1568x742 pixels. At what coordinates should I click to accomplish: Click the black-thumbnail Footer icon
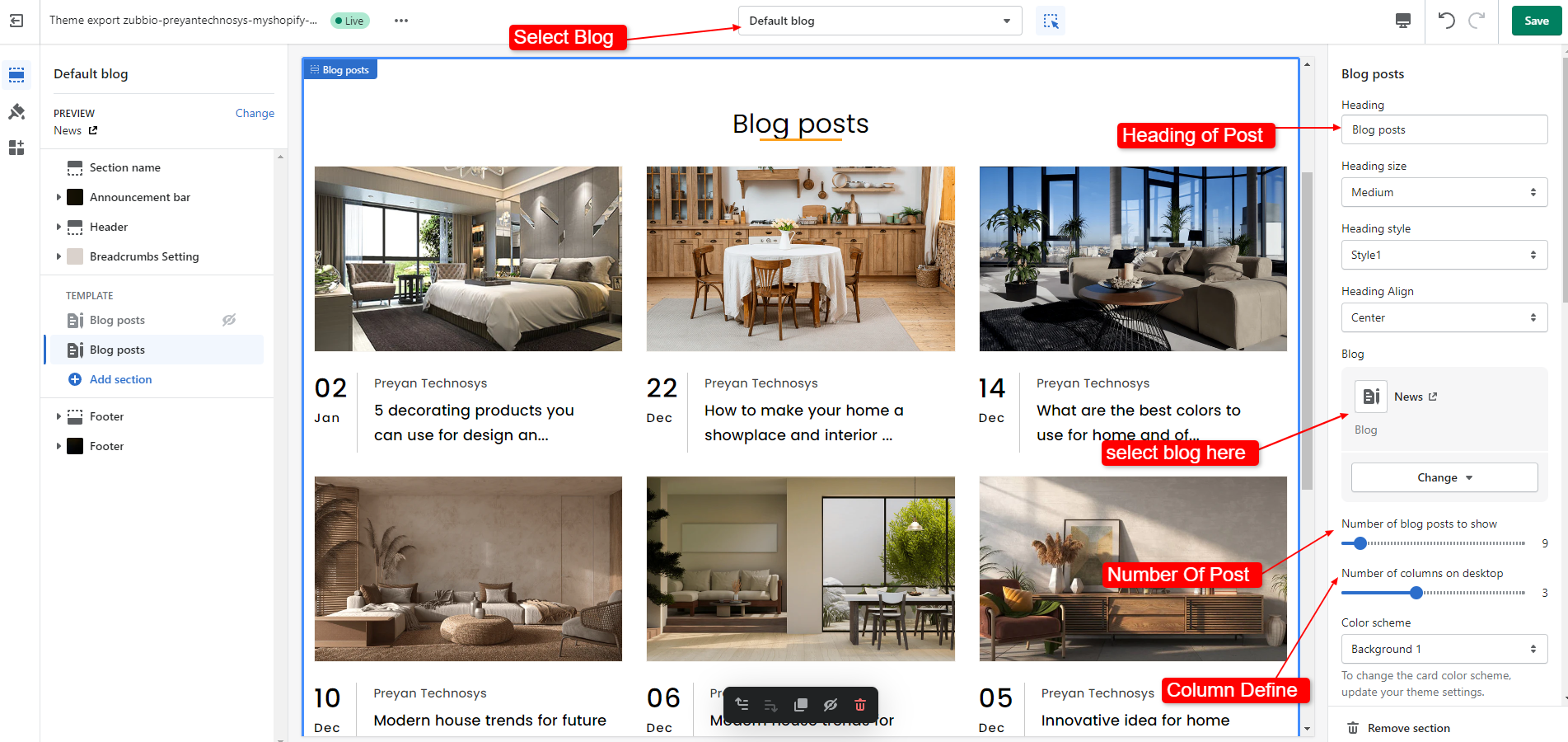tap(75, 446)
